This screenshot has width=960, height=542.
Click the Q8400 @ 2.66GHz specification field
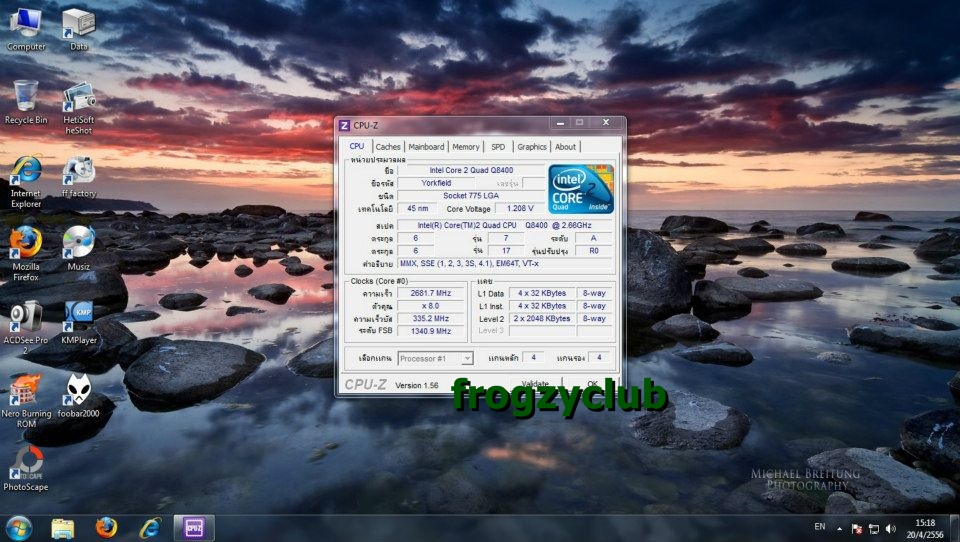click(x=504, y=225)
